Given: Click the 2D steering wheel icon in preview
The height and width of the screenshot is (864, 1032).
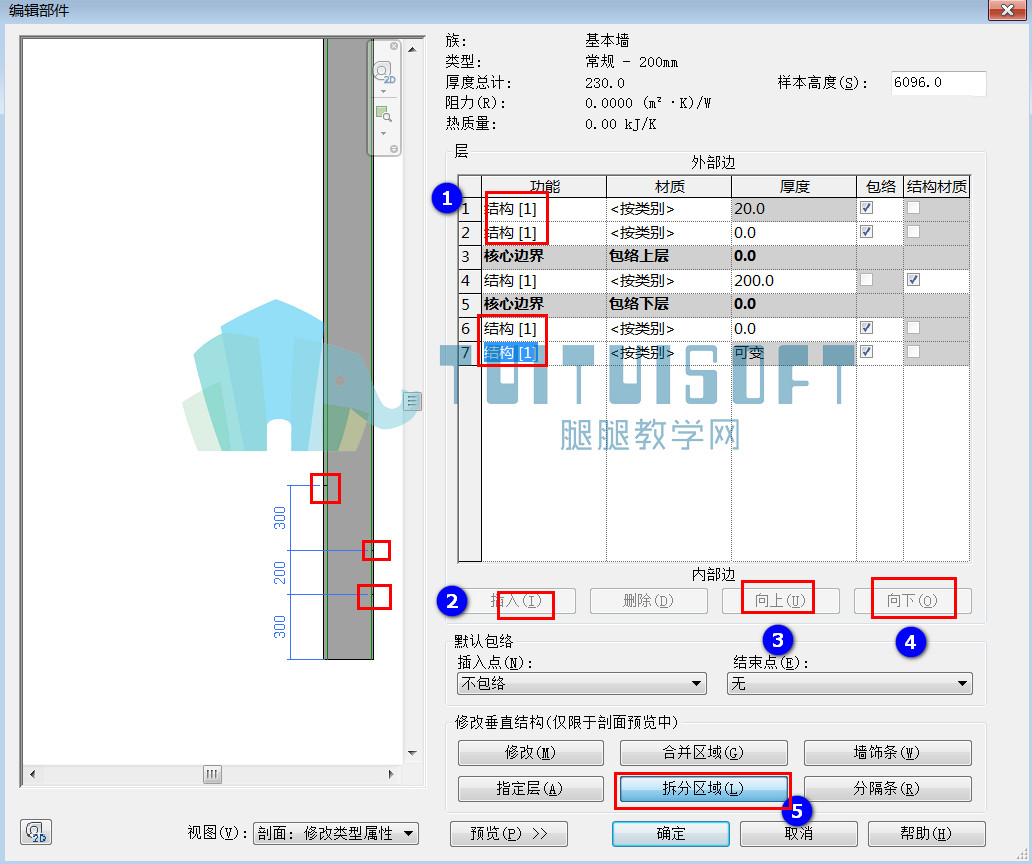Looking at the screenshot, I should [384, 72].
